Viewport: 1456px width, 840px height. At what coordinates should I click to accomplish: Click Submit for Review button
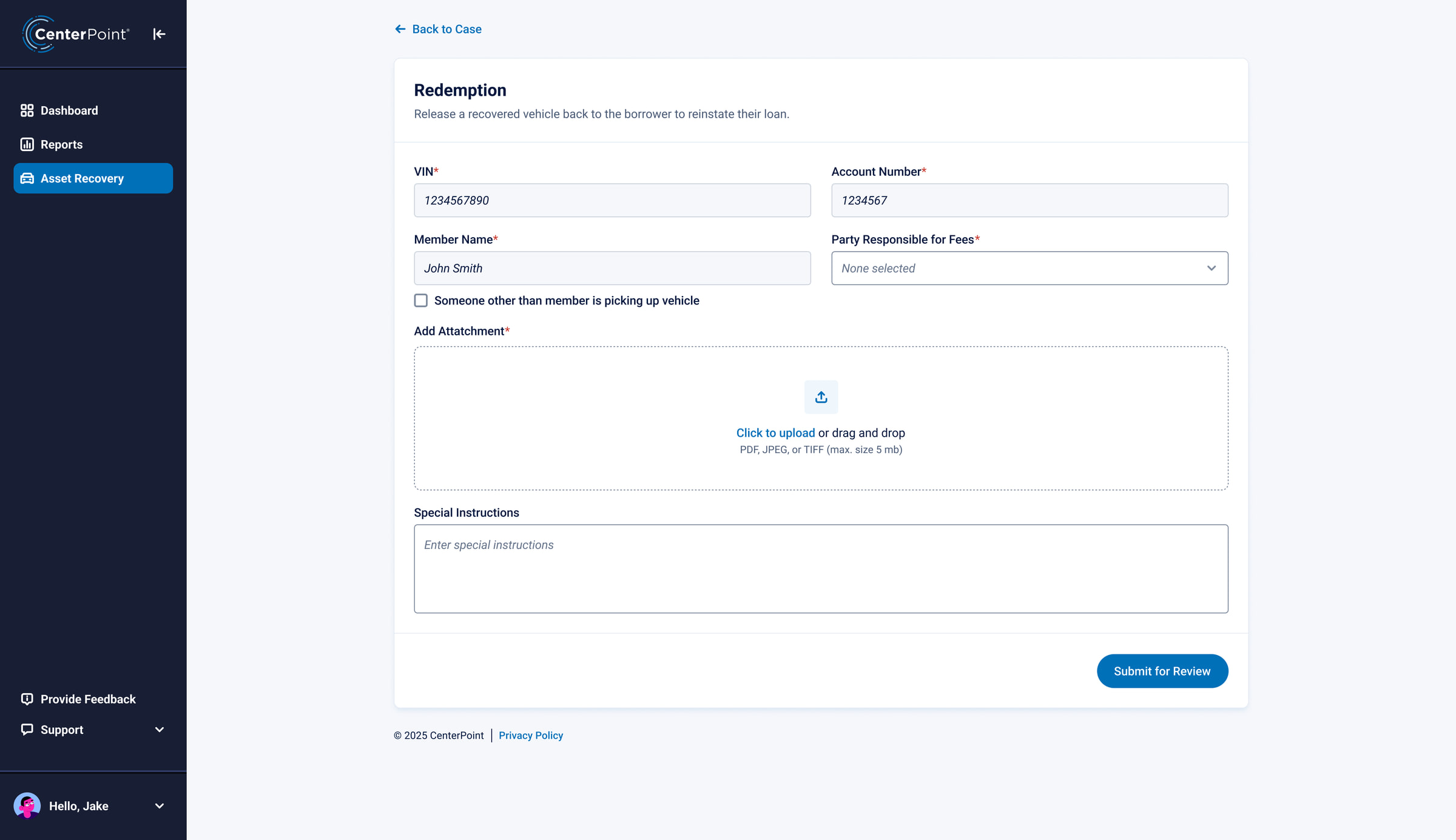(x=1162, y=671)
